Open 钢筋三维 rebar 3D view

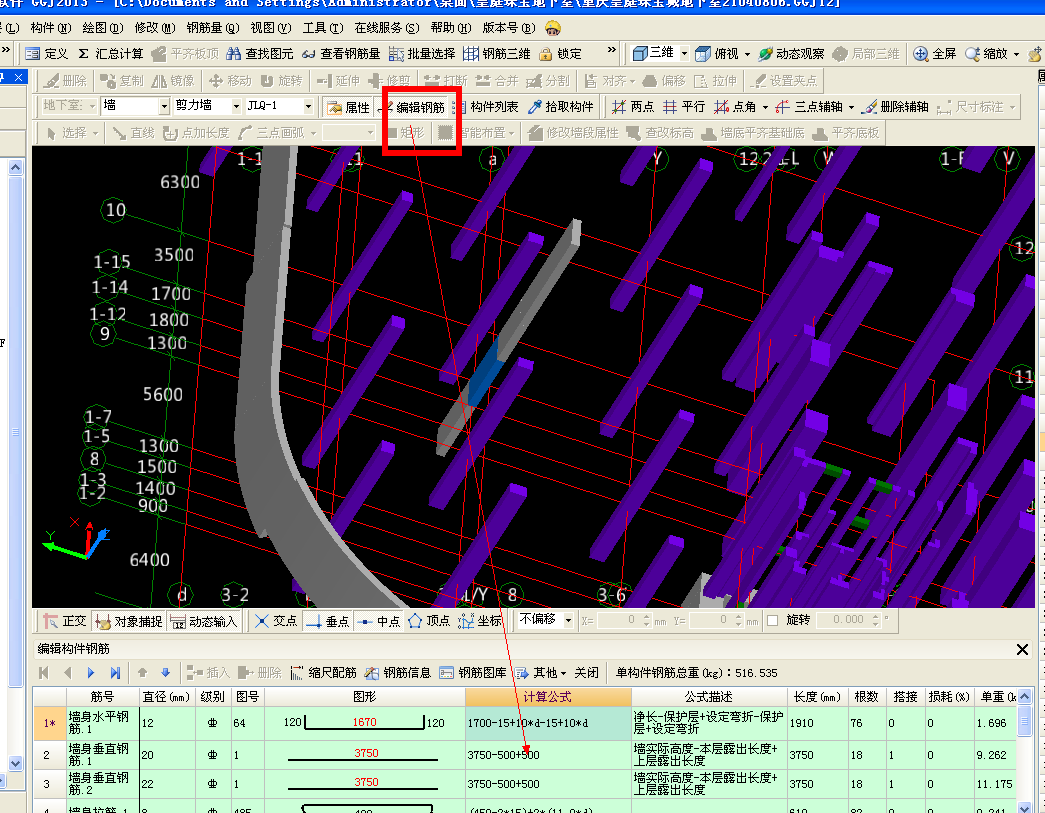497,54
